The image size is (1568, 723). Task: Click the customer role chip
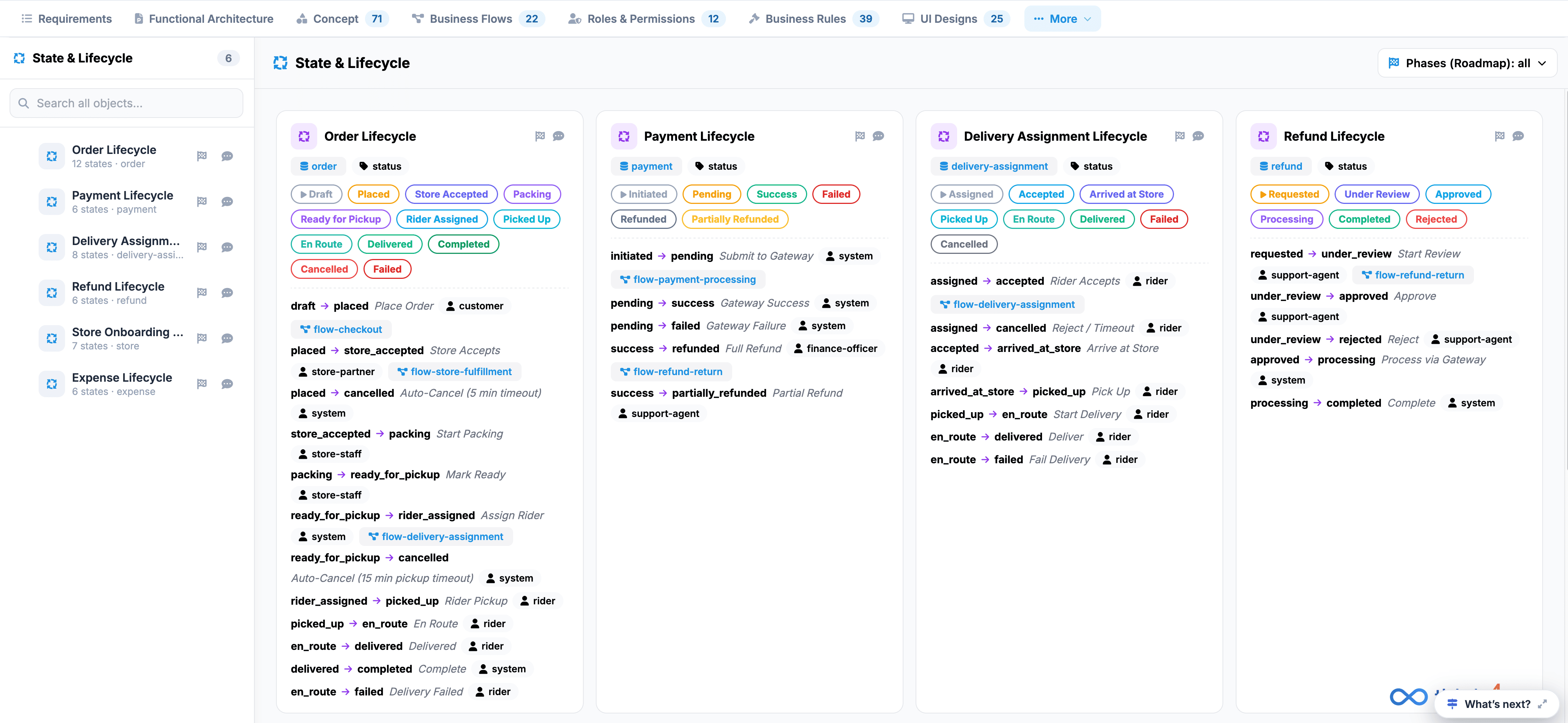[x=475, y=306]
